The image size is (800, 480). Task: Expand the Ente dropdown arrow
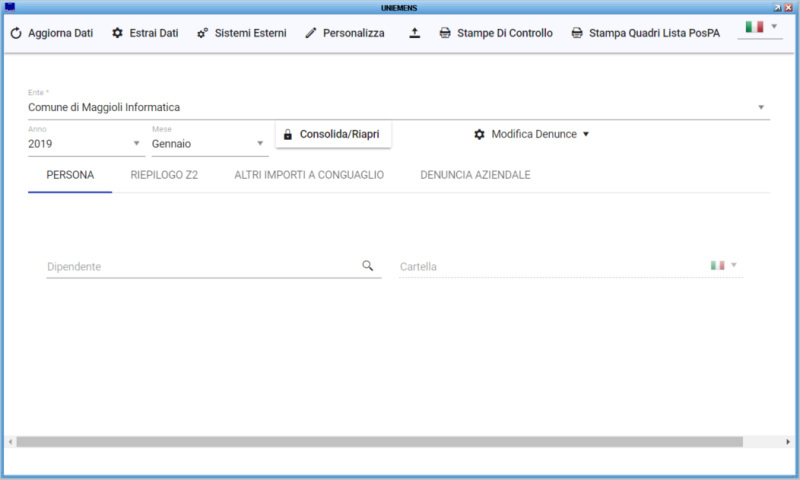pos(761,108)
